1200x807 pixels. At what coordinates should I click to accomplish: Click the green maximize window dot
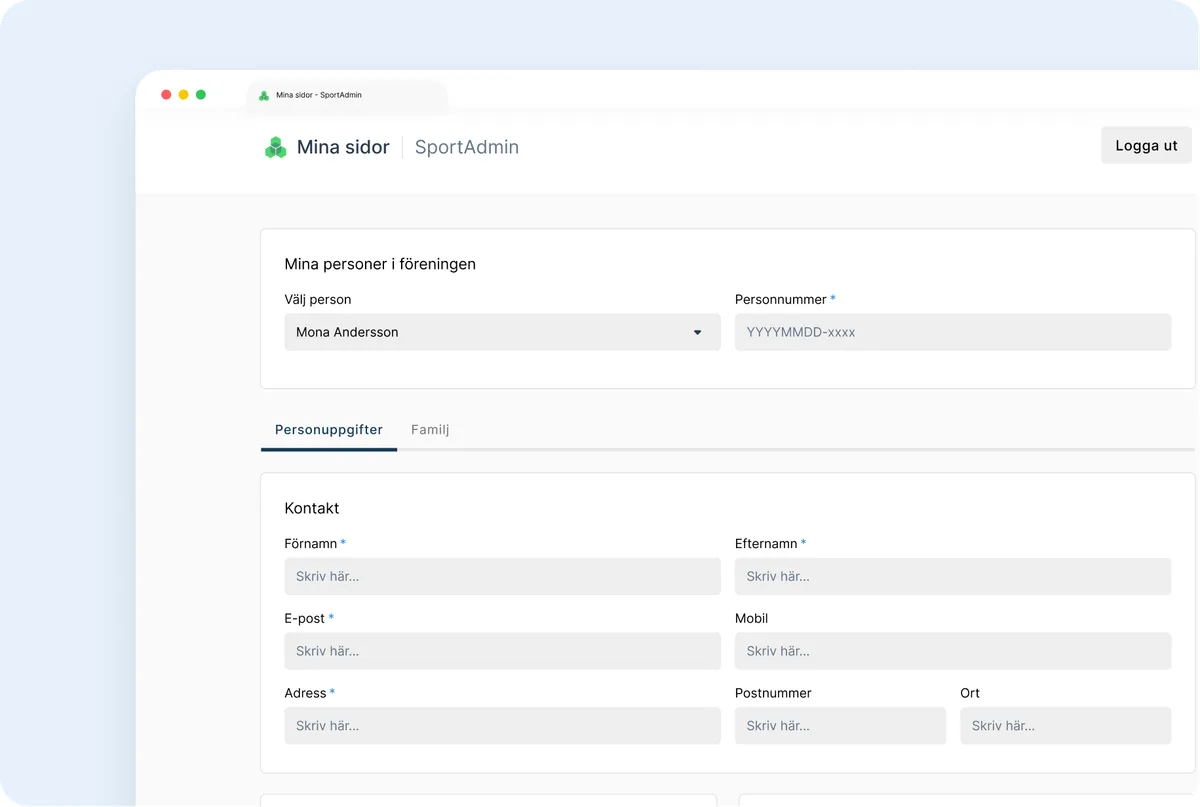pos(201,94)
